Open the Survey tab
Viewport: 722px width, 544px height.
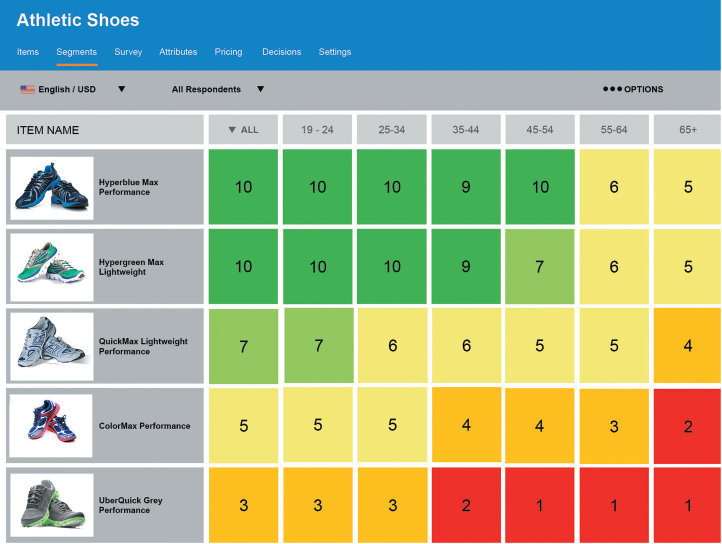(x=128, y=52)
